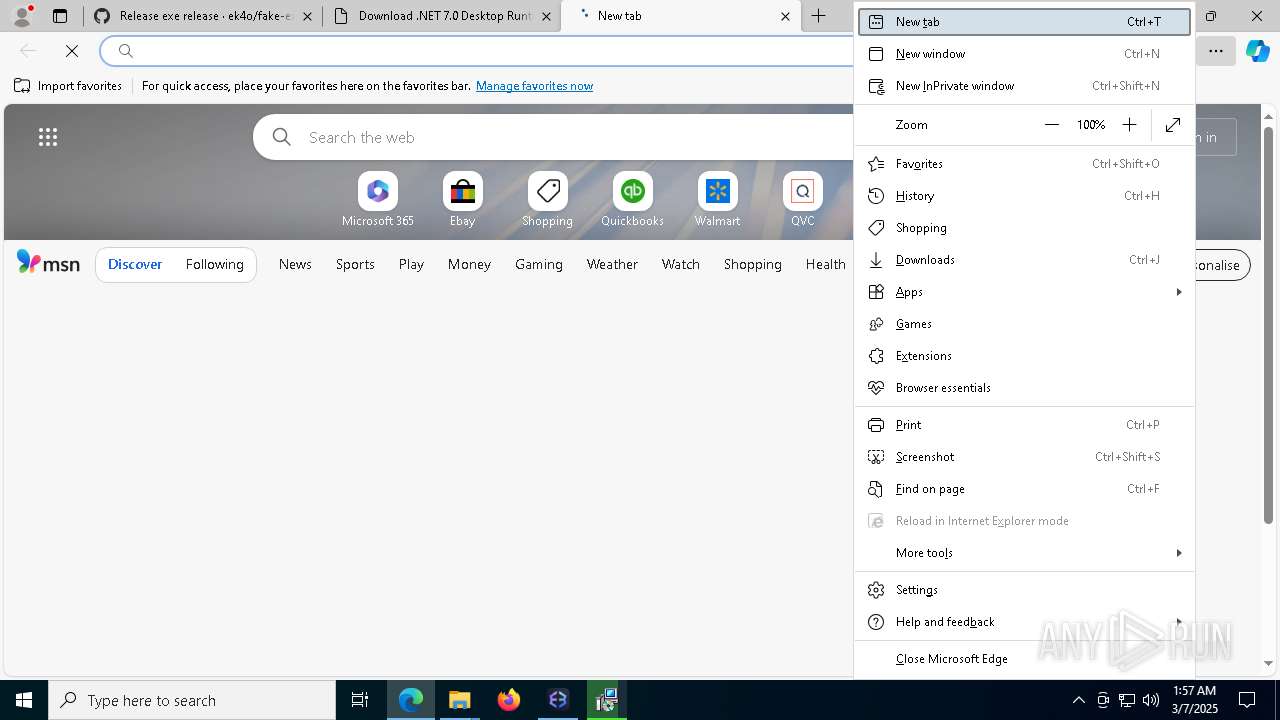
Task: Show hidden system tray icons
Action: [1078, 700]
